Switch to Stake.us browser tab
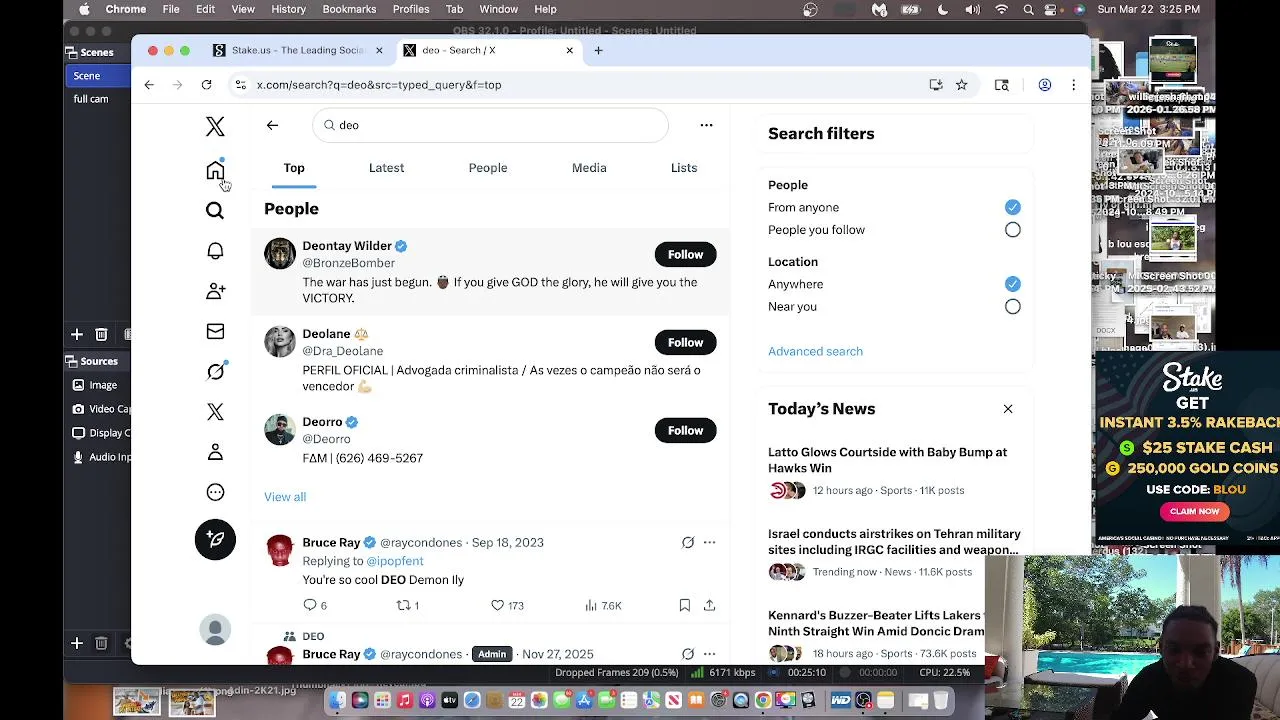 (298, 50)
